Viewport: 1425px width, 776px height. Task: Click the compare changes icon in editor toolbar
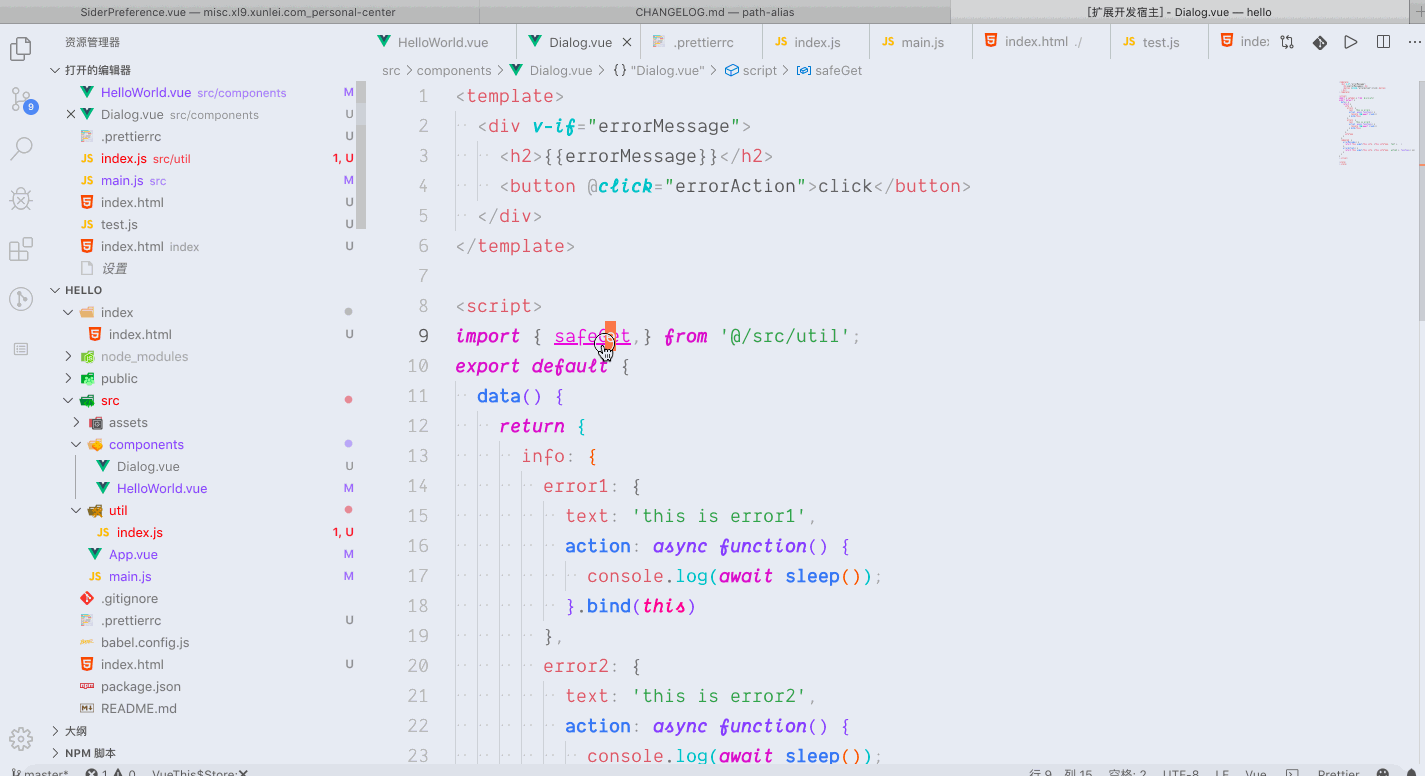1287,42
